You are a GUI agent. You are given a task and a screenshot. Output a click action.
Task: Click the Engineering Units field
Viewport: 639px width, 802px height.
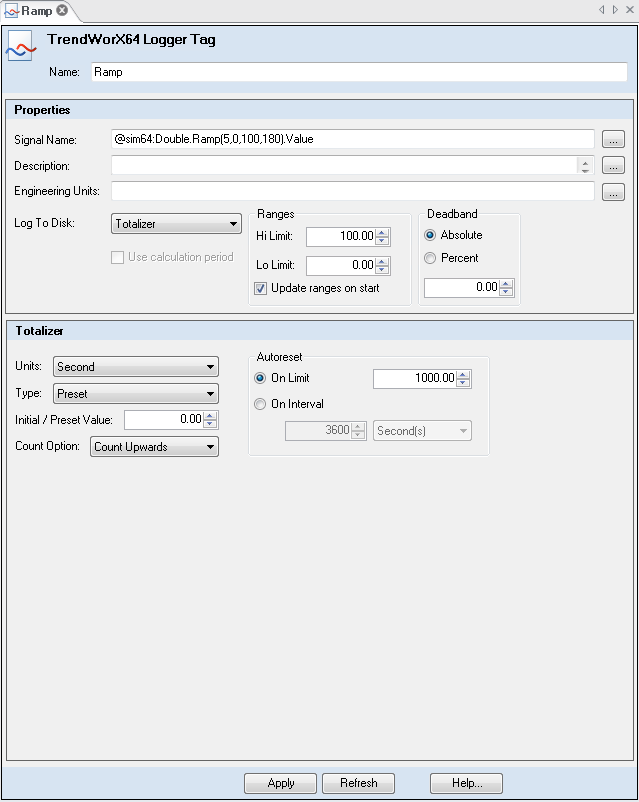(352, 191)
